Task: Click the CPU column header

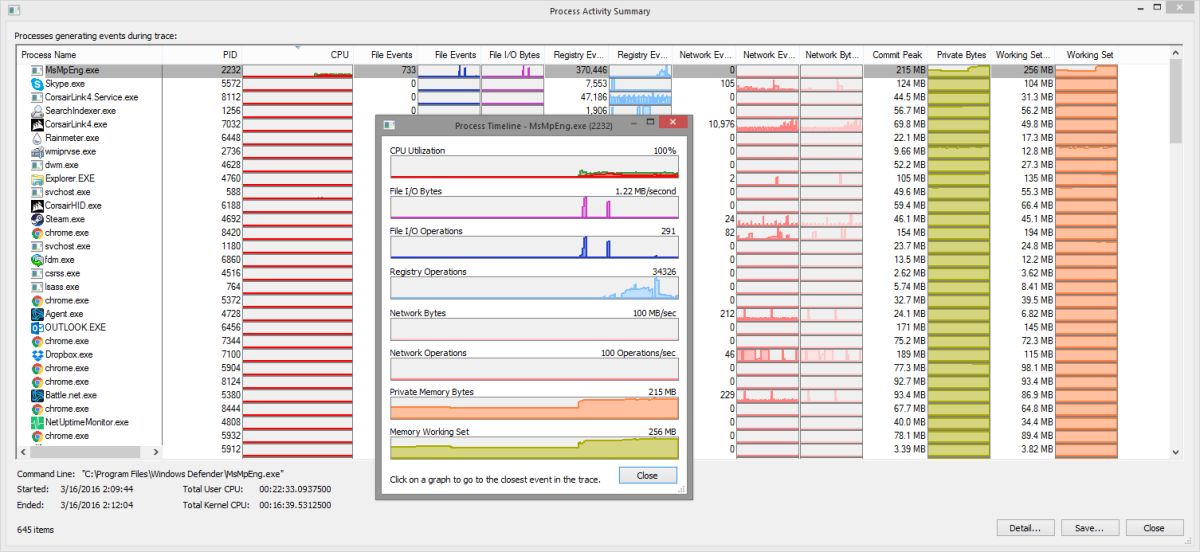Action: [298, 54]
